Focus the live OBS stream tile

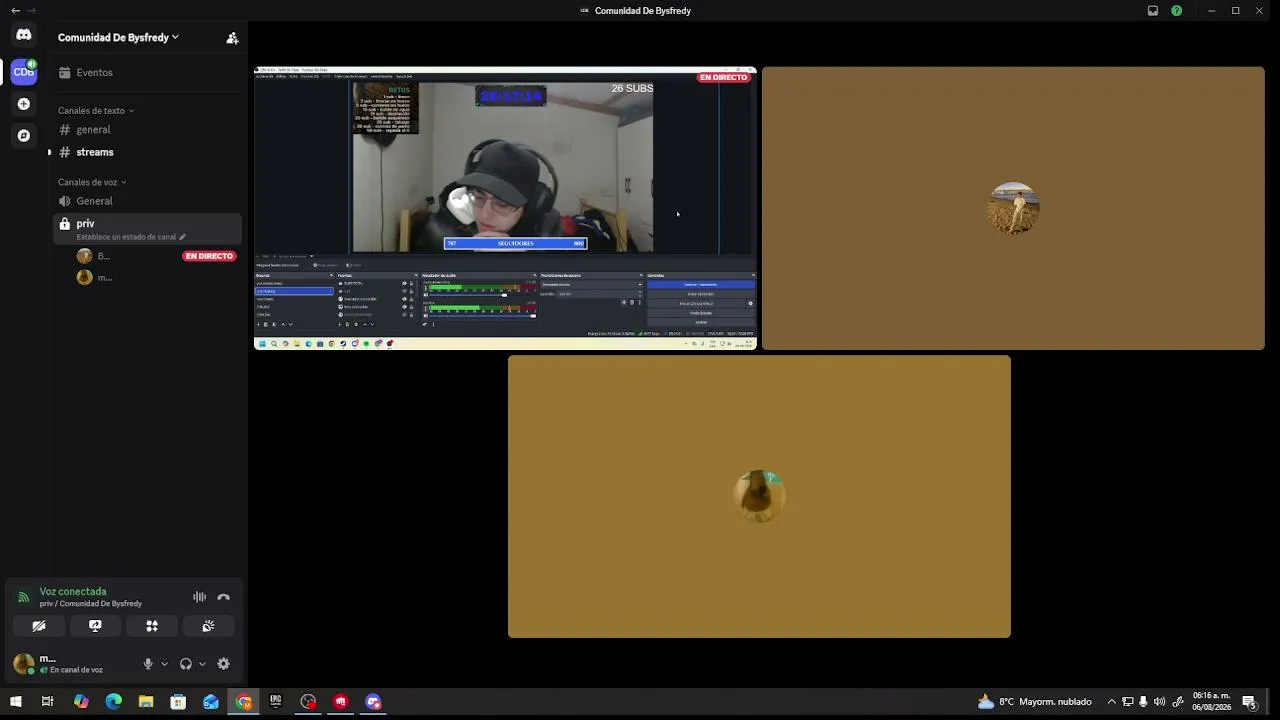(x=505, y=208)
